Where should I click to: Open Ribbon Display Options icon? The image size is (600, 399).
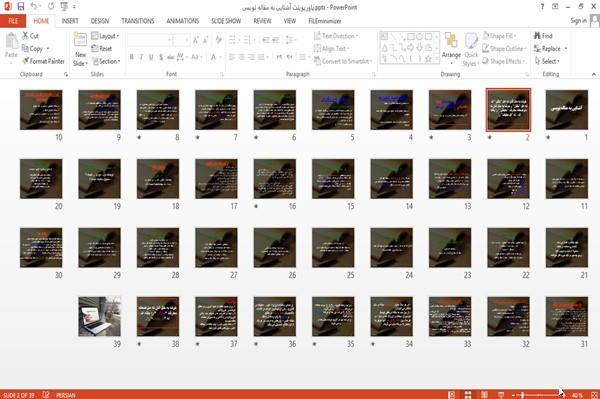click(x=555, y=7)
